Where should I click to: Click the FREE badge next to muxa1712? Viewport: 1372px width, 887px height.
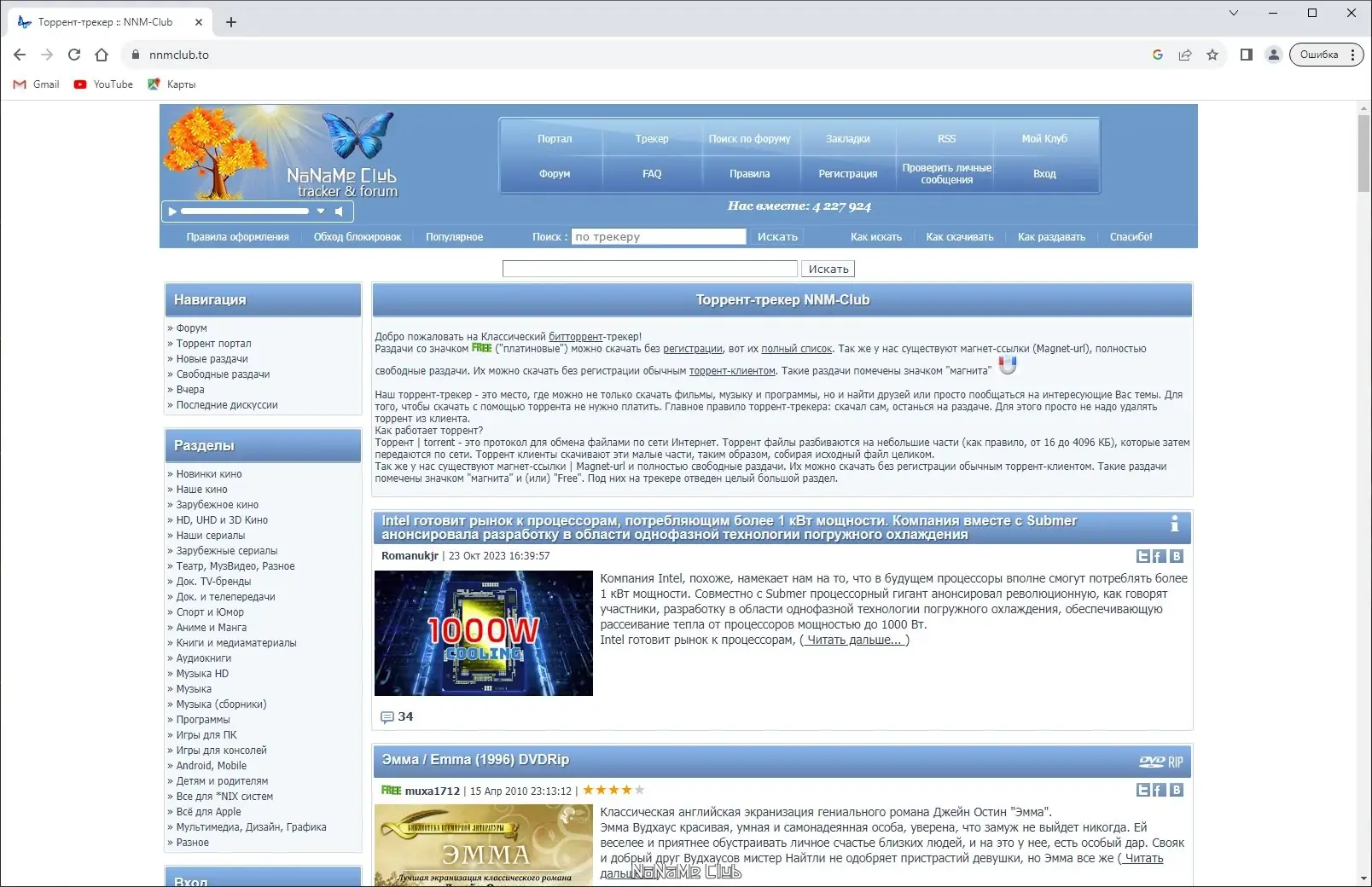point(391,790)
